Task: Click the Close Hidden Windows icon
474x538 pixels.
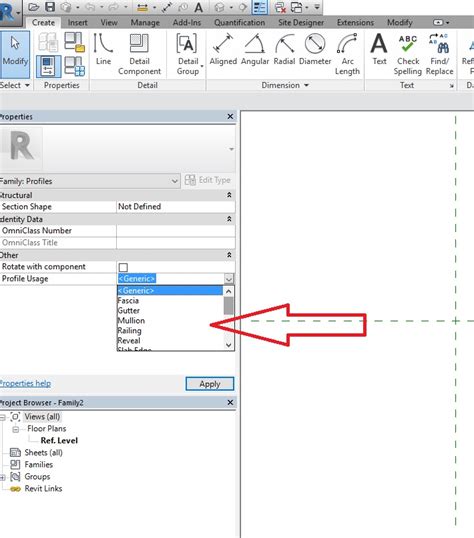Action: (280, 7)
